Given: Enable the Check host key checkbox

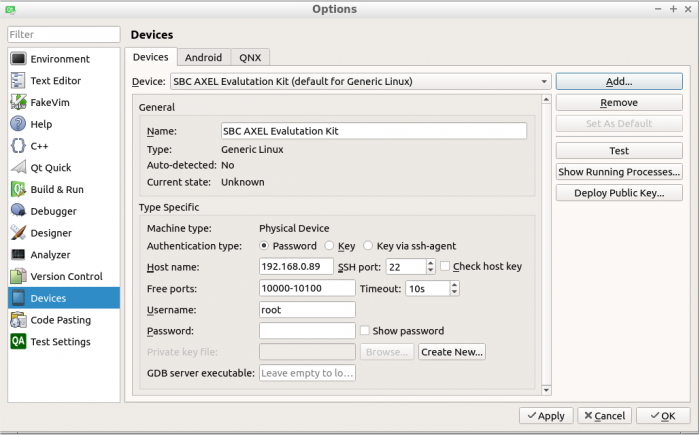Looking at the screenshot, I should (445, 267).
